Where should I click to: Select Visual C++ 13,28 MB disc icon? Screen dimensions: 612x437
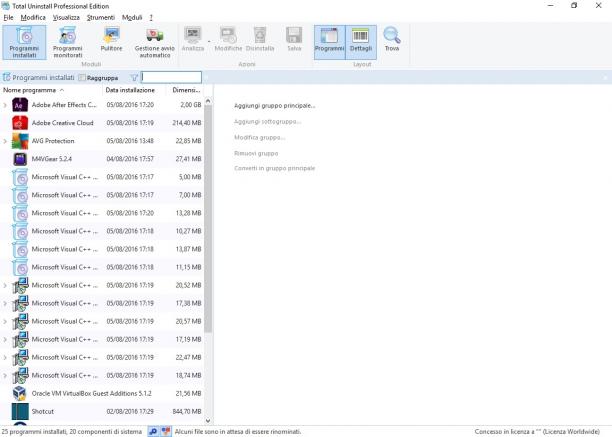click(x=20, y=213)
